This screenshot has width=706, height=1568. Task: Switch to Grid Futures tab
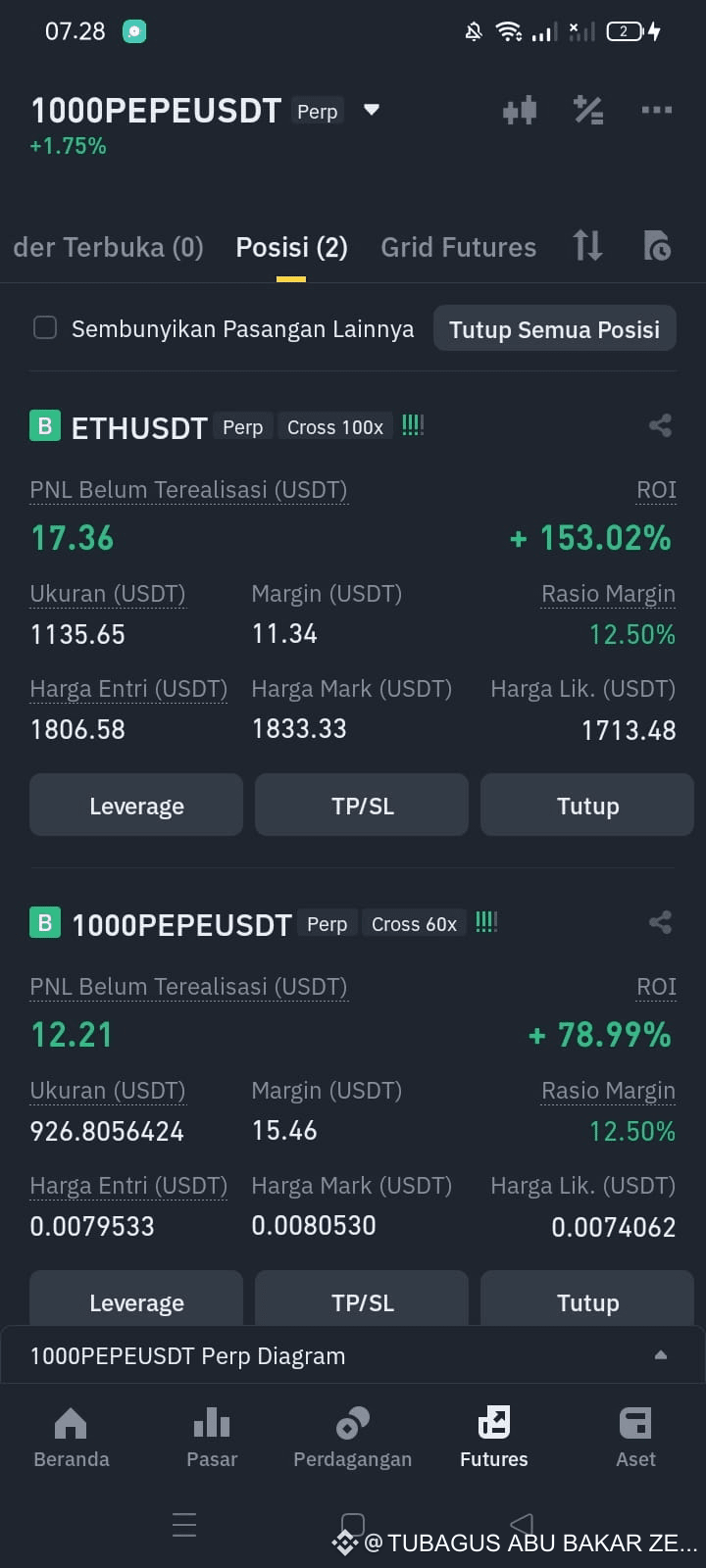pyautogui.click(x=458, y=247)
